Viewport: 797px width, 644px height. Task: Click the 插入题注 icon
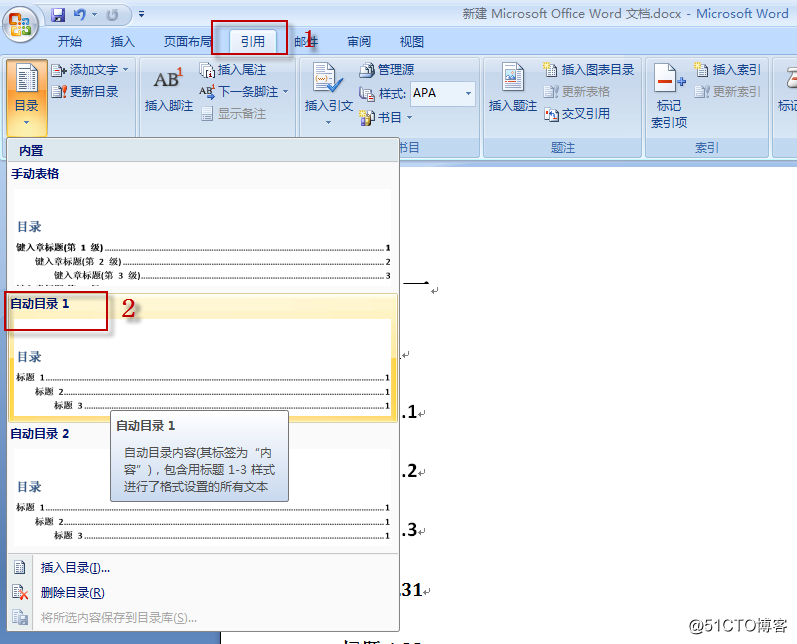[x=512, y=79]
